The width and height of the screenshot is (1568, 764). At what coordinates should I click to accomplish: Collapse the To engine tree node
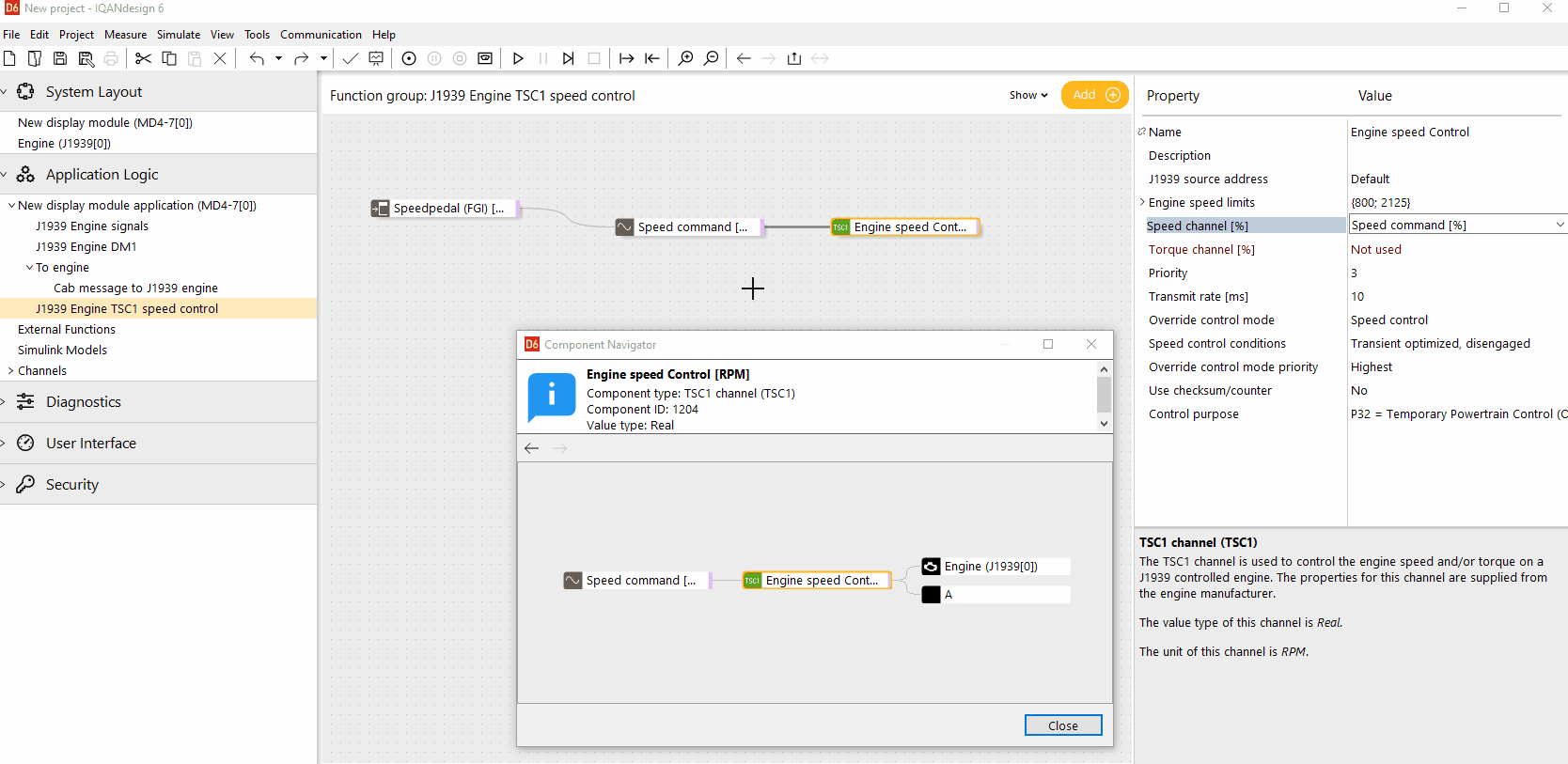click(x=29, y=267)
